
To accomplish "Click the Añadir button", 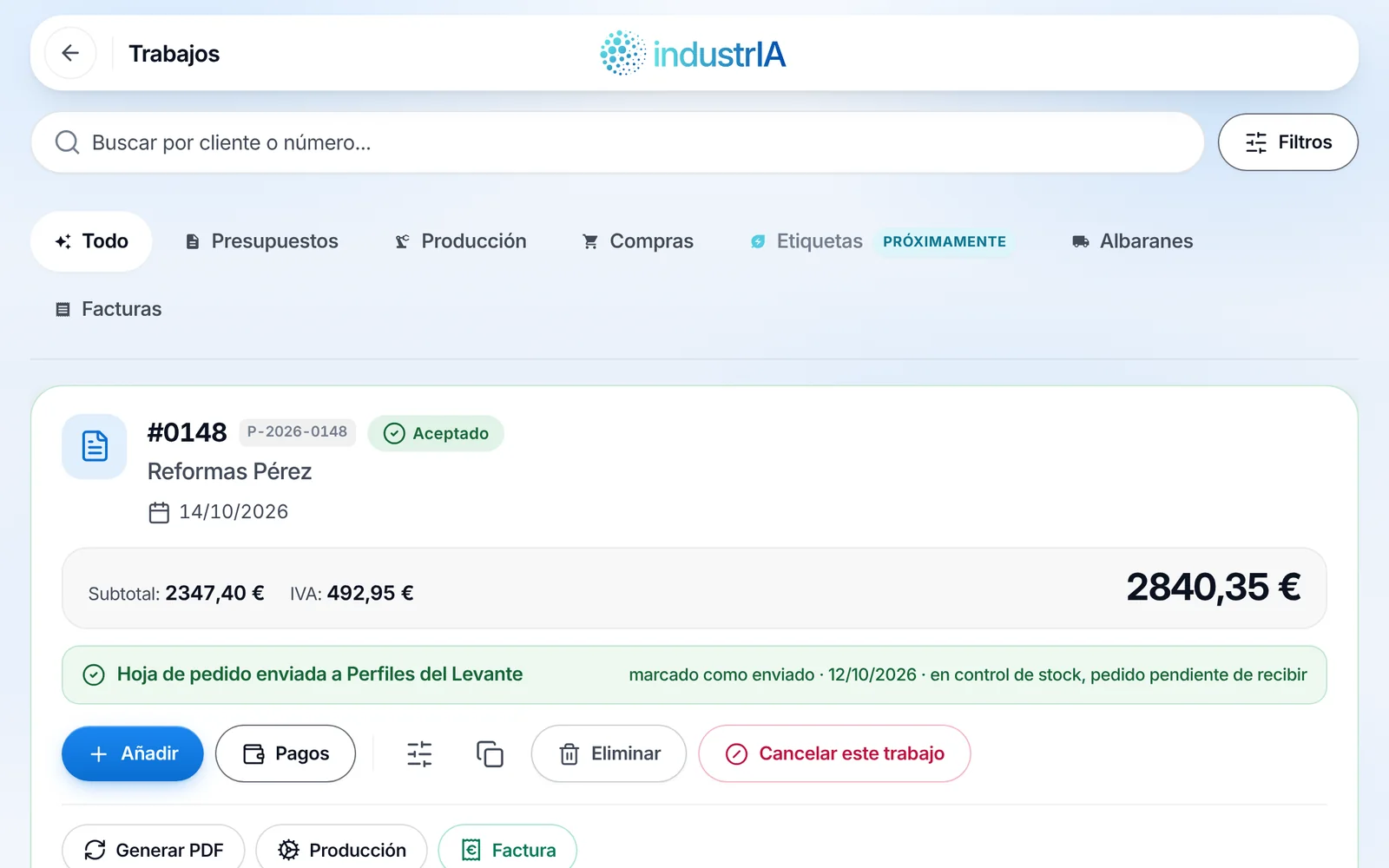I will coord(133,753).
